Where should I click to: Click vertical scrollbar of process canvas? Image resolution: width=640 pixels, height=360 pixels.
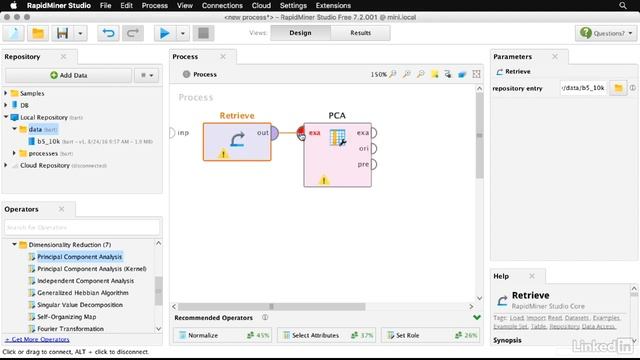pyautogui.click(x=480, y=135)
